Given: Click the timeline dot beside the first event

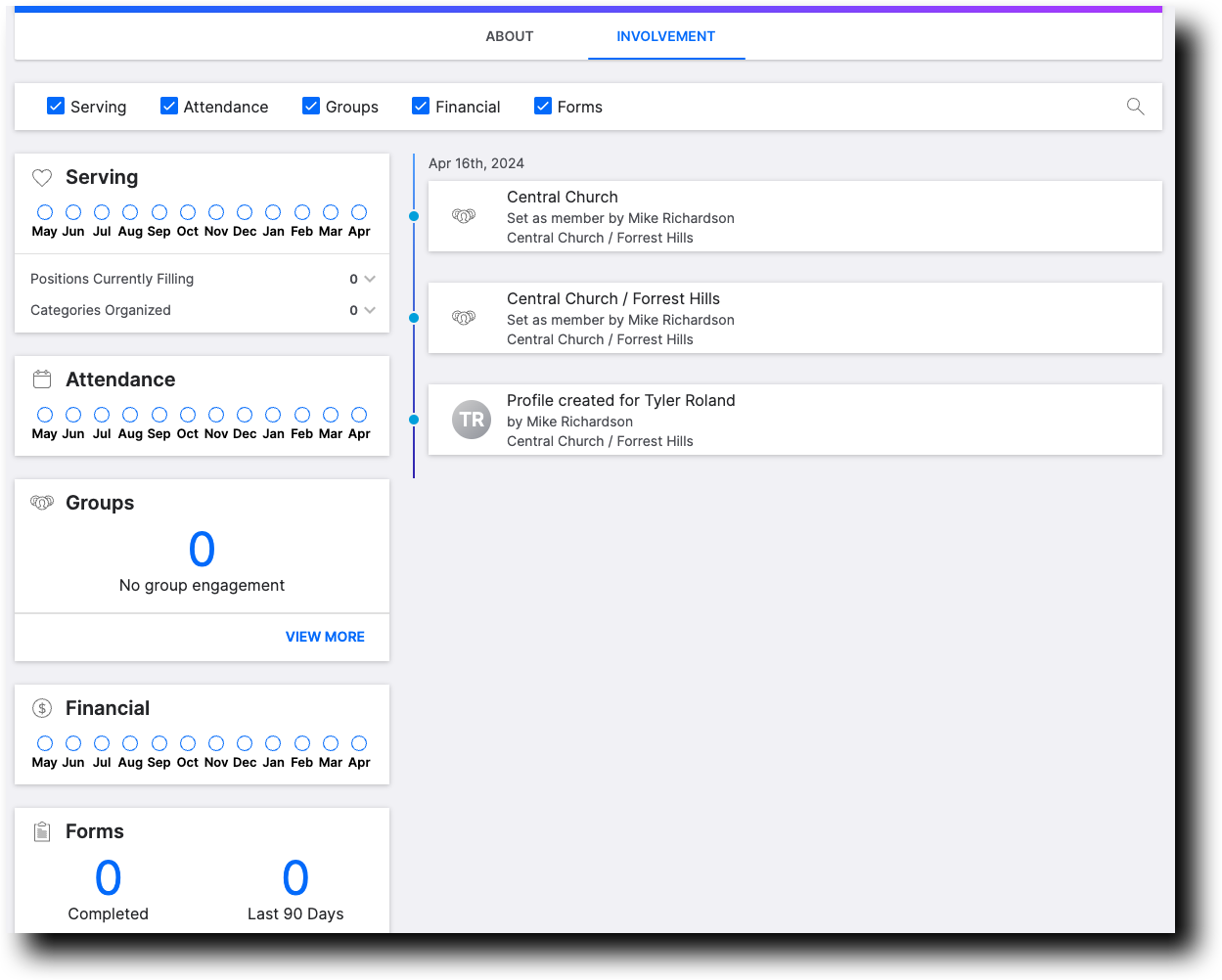Looking at the screenshot, I should coord(414,216).
